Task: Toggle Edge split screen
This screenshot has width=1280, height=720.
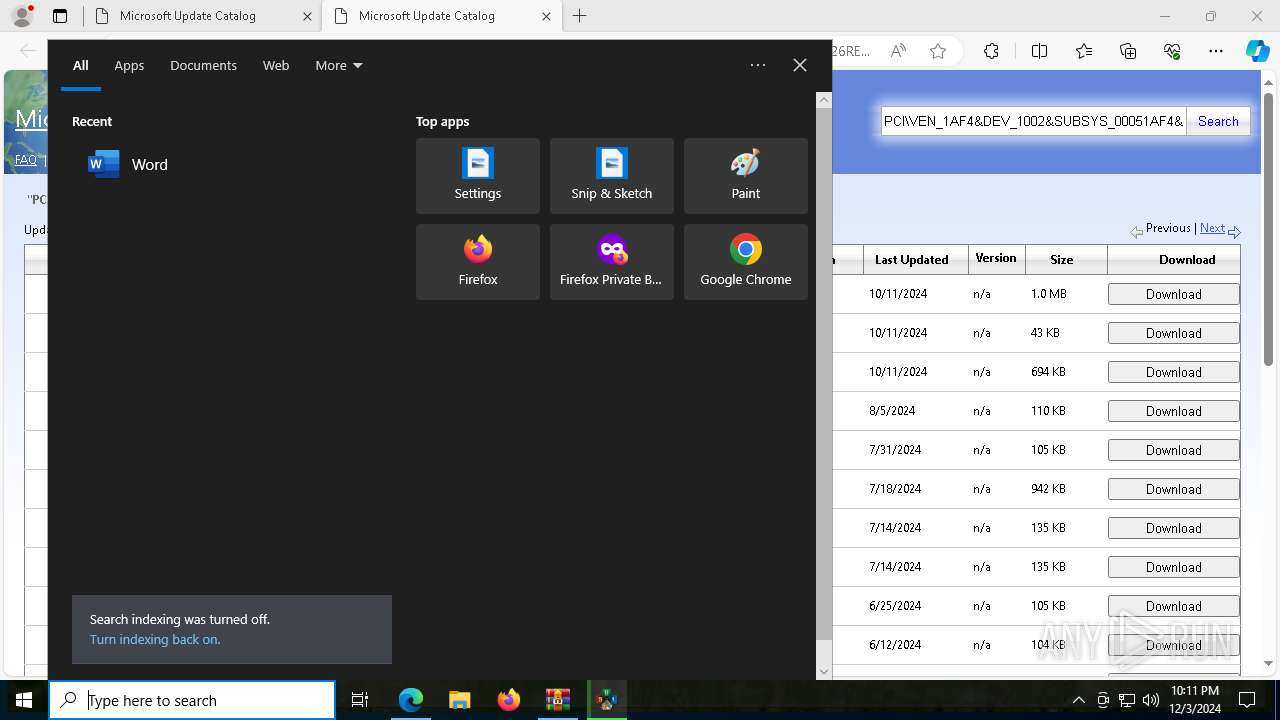Action: tap(1039, 52)
